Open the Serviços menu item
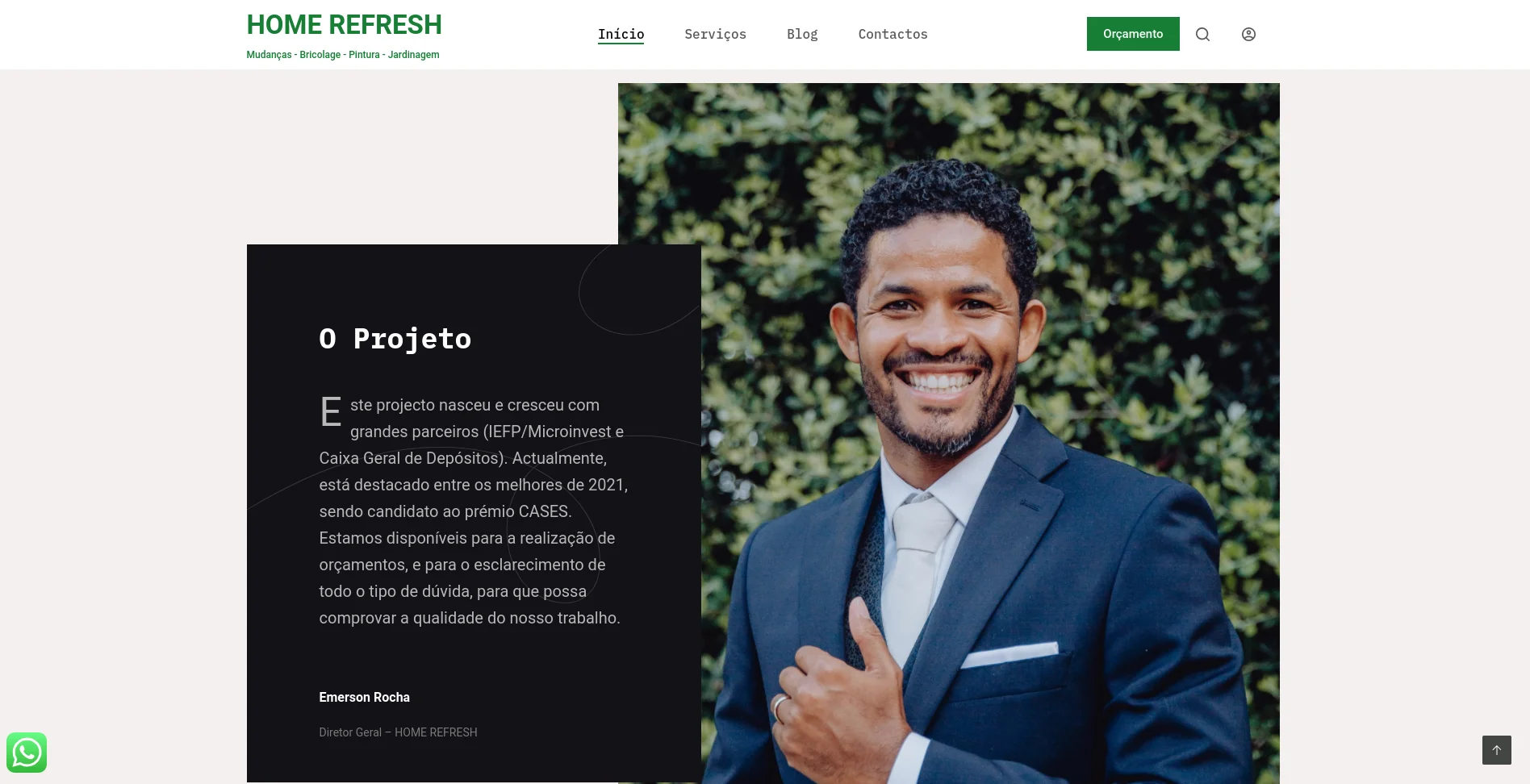This screenshot has height=784, width=1530. click(715, 34)
